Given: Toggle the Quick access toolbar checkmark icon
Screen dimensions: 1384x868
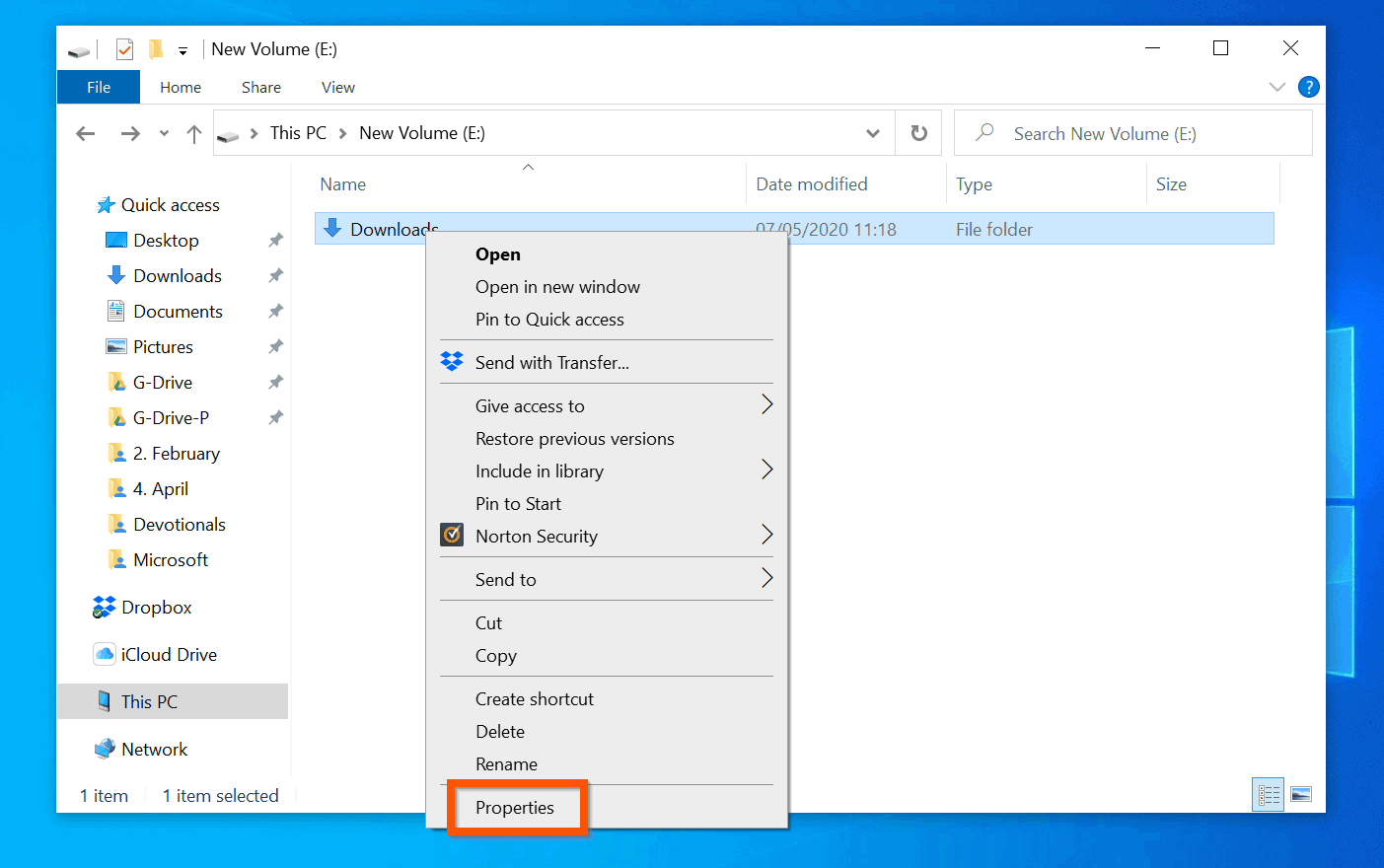Looking at the screenshot, I should [x=122, y=48].
